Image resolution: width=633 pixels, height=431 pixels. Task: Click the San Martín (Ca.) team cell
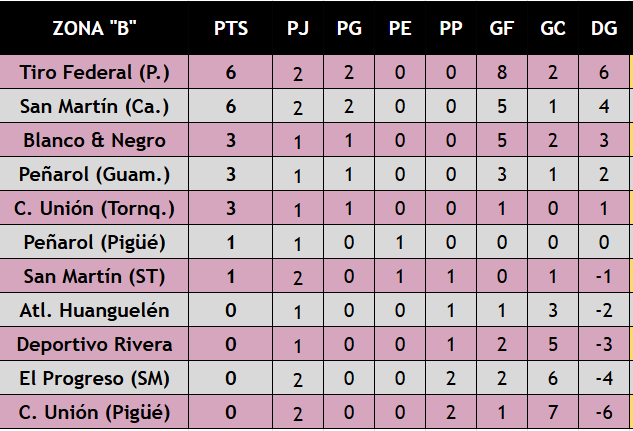click(x=95, y=107)
